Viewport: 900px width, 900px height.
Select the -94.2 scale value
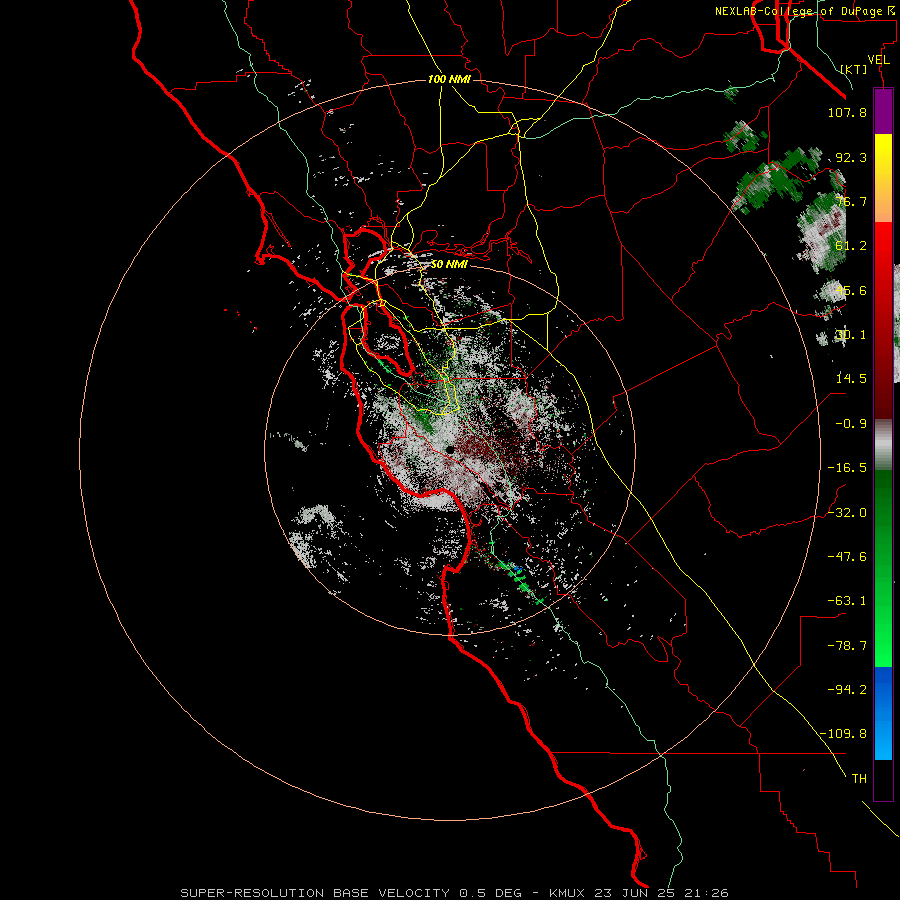click(847, 689)
